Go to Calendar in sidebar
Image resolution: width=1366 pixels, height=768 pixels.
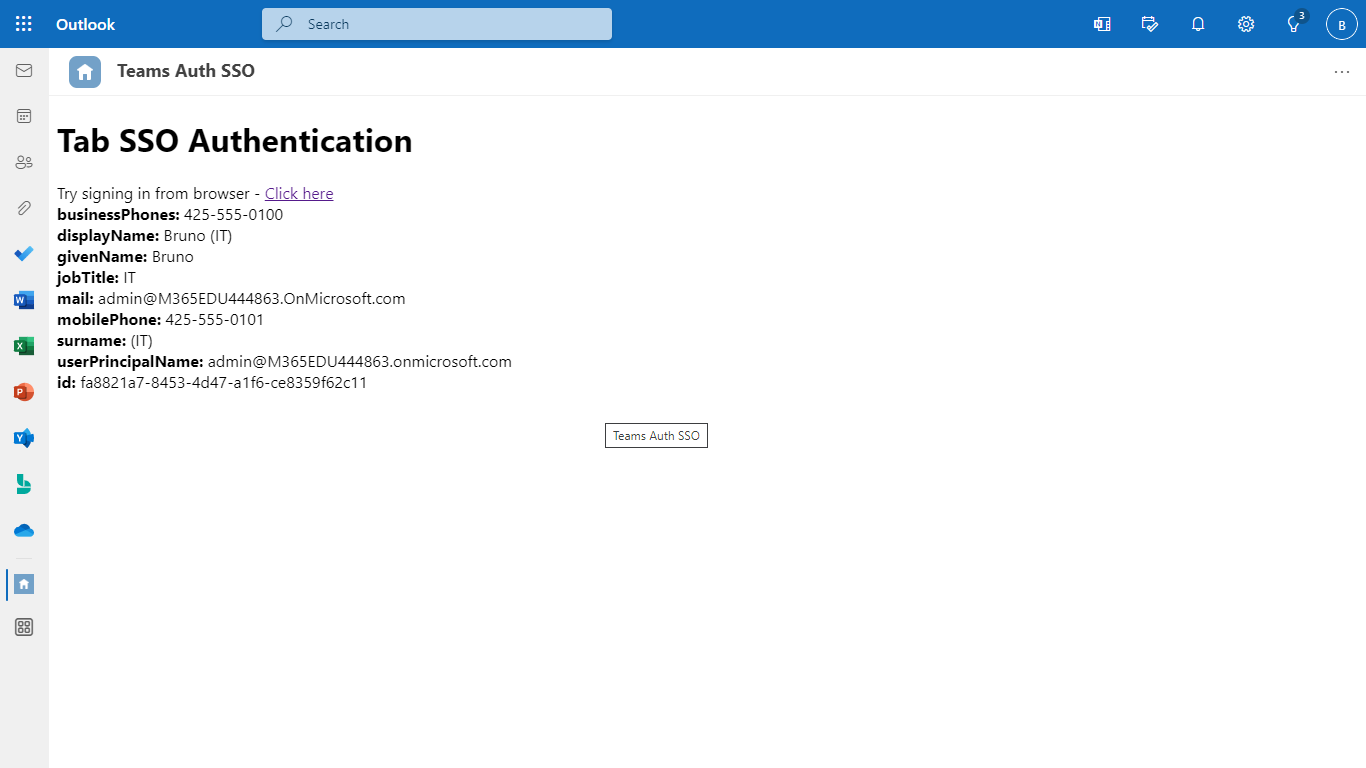[24, 116]
